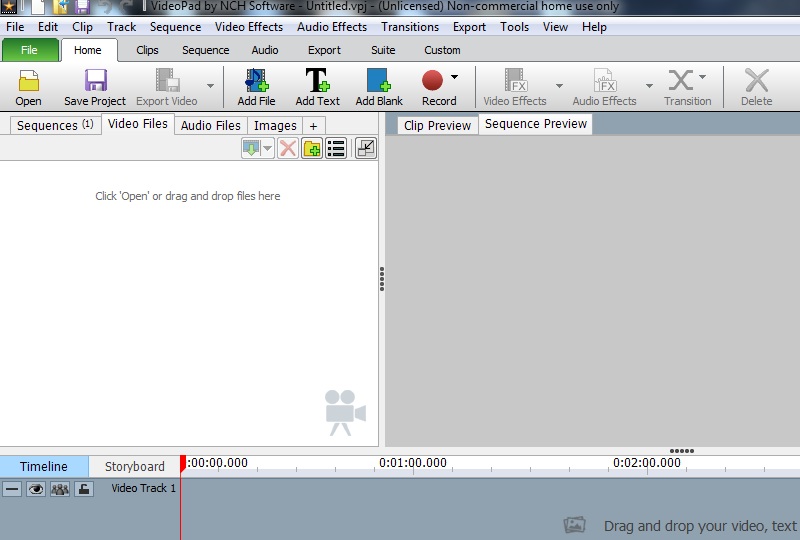Open the Video Effects menu in the menu bar
This screenshot has height=540, width=800.
249,27
